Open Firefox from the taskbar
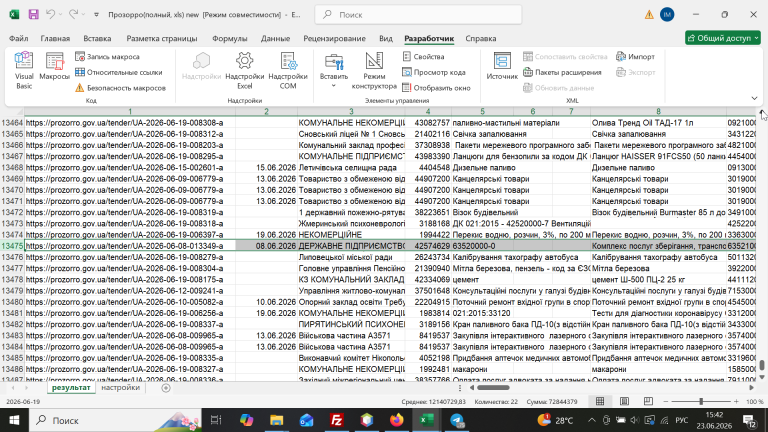 point(397,420)
